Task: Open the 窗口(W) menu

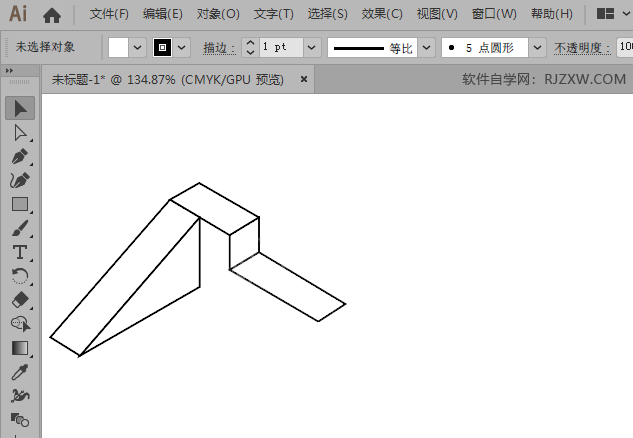Action: coord(494,14)
